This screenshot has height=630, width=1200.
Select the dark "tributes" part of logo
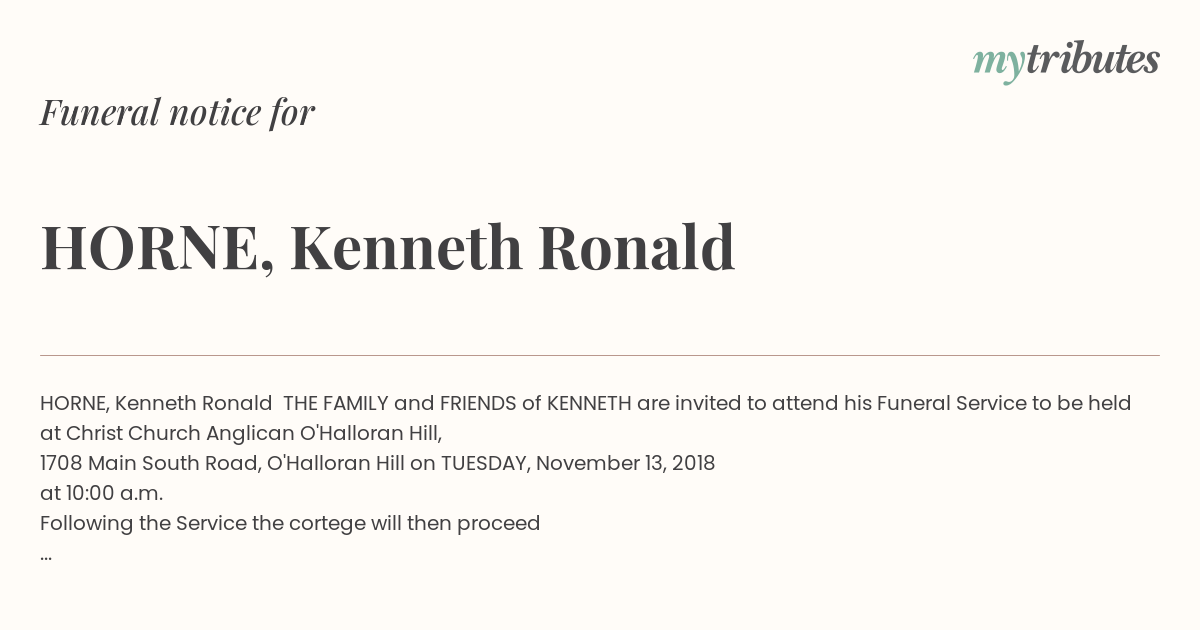[1092, 59]
